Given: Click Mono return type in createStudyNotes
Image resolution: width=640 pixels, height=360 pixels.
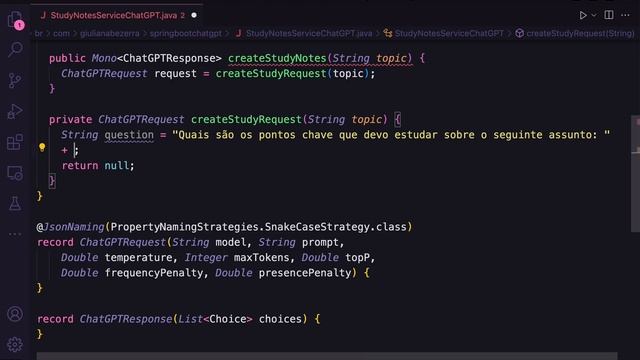Looking at the screenshot, I should pyautogui.click(x=104, y=58).
